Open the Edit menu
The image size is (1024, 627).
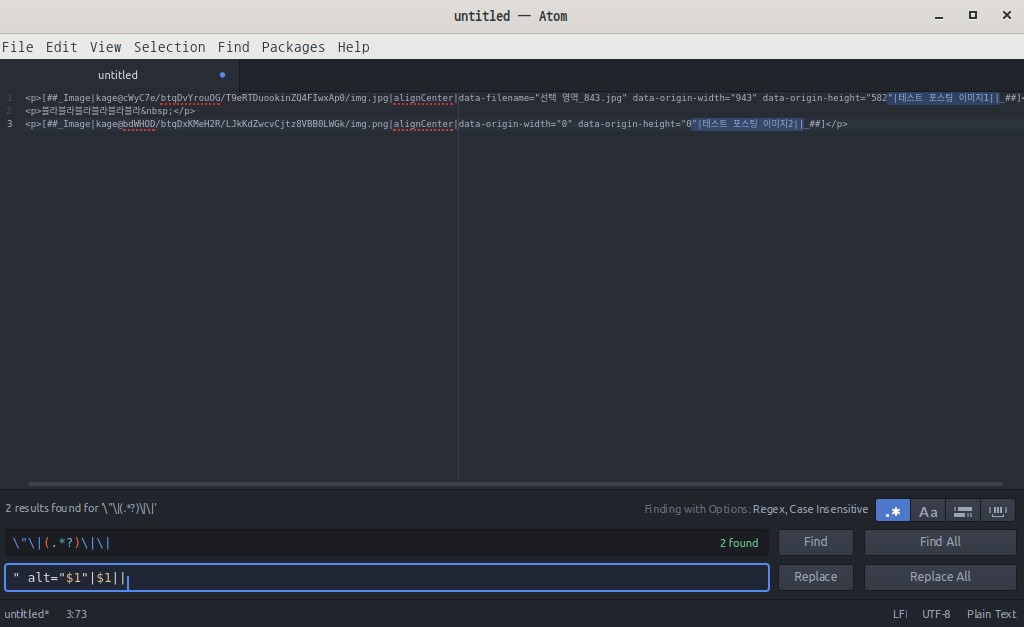coord(61,47)
